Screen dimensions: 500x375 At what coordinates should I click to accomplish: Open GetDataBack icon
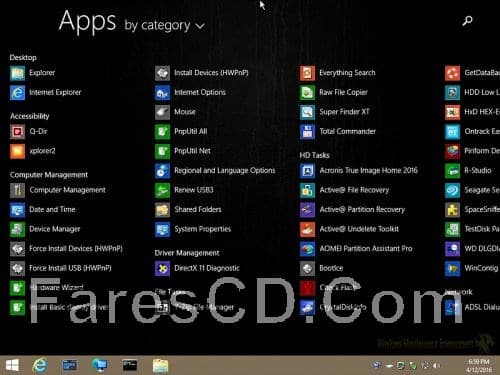tap(452, 73)
